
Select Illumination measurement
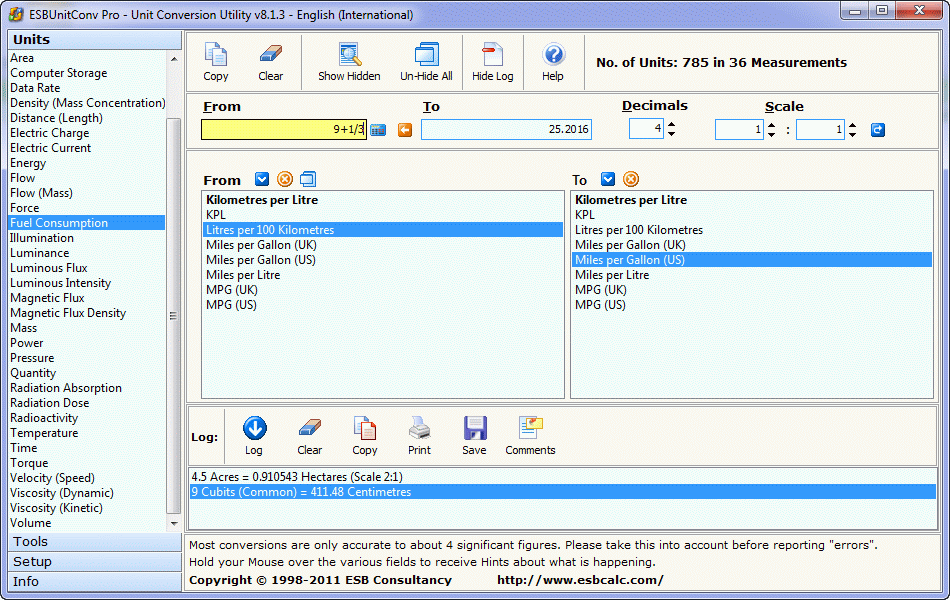pos(41,238)
